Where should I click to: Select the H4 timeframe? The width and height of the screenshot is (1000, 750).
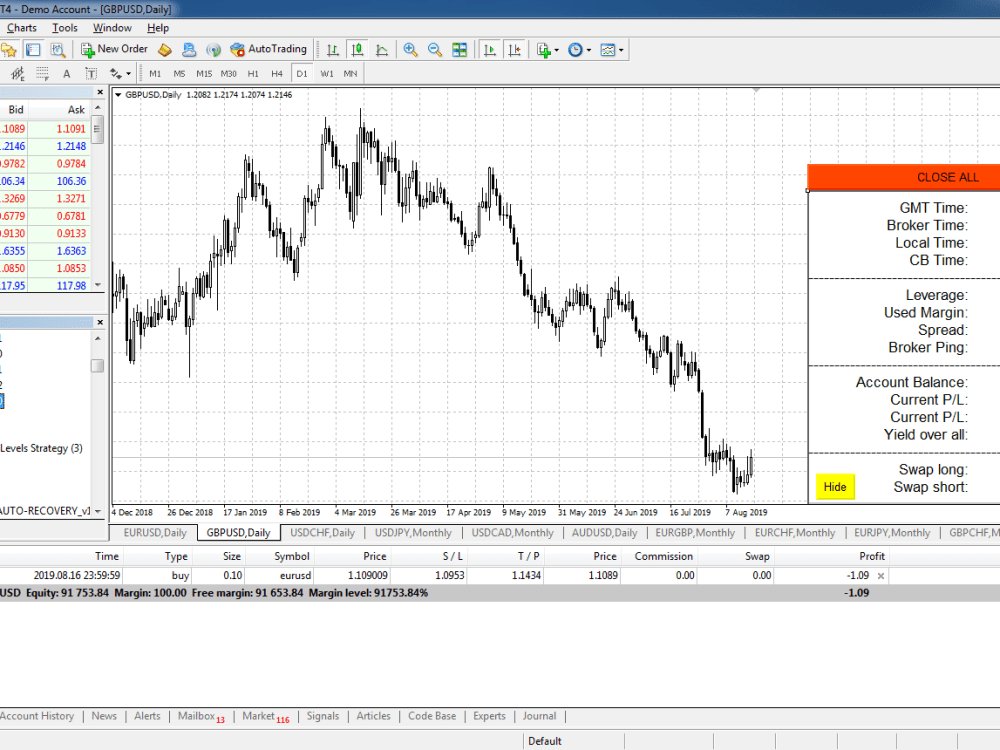click(x=277, y=74)
